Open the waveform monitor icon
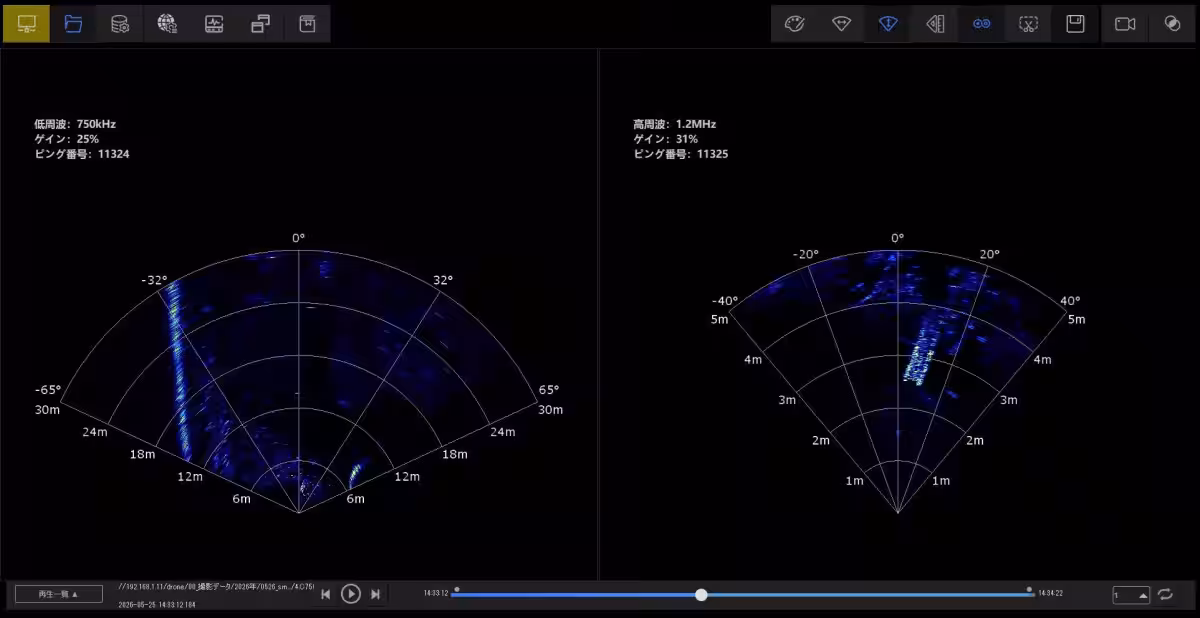Viewport: 1200px width, 618px height. [214, 24]
